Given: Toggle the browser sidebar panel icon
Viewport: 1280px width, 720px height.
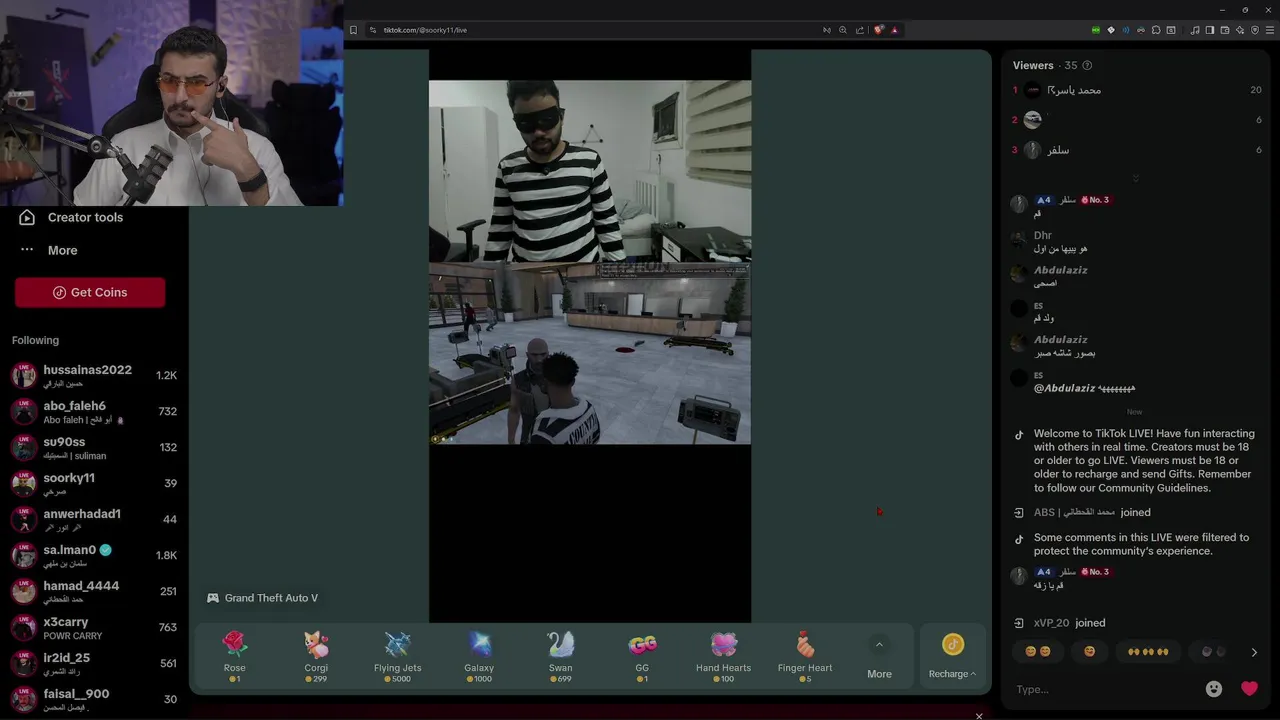Looking at the screenshot, I should click(1210, 30).
